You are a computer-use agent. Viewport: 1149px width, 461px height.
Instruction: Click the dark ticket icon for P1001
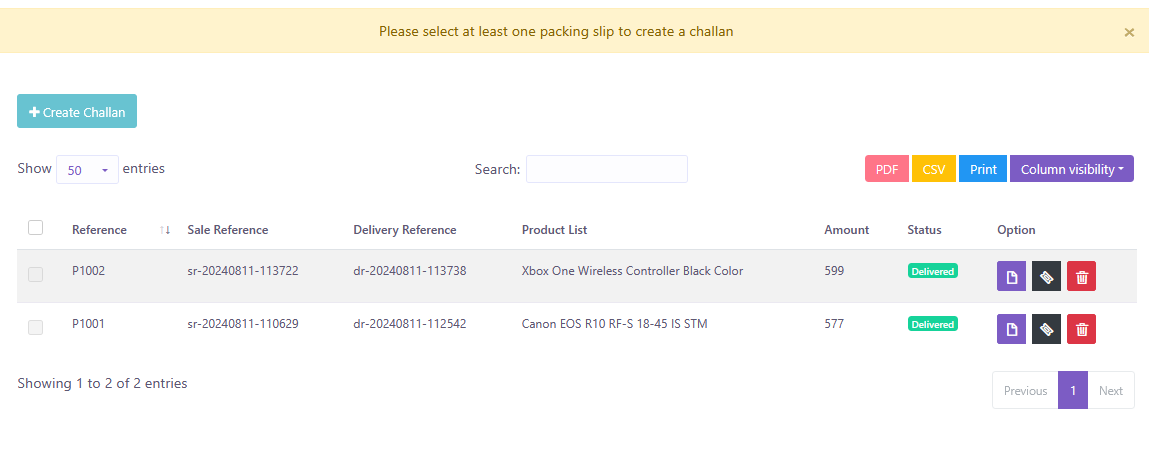click(1046, 329)
